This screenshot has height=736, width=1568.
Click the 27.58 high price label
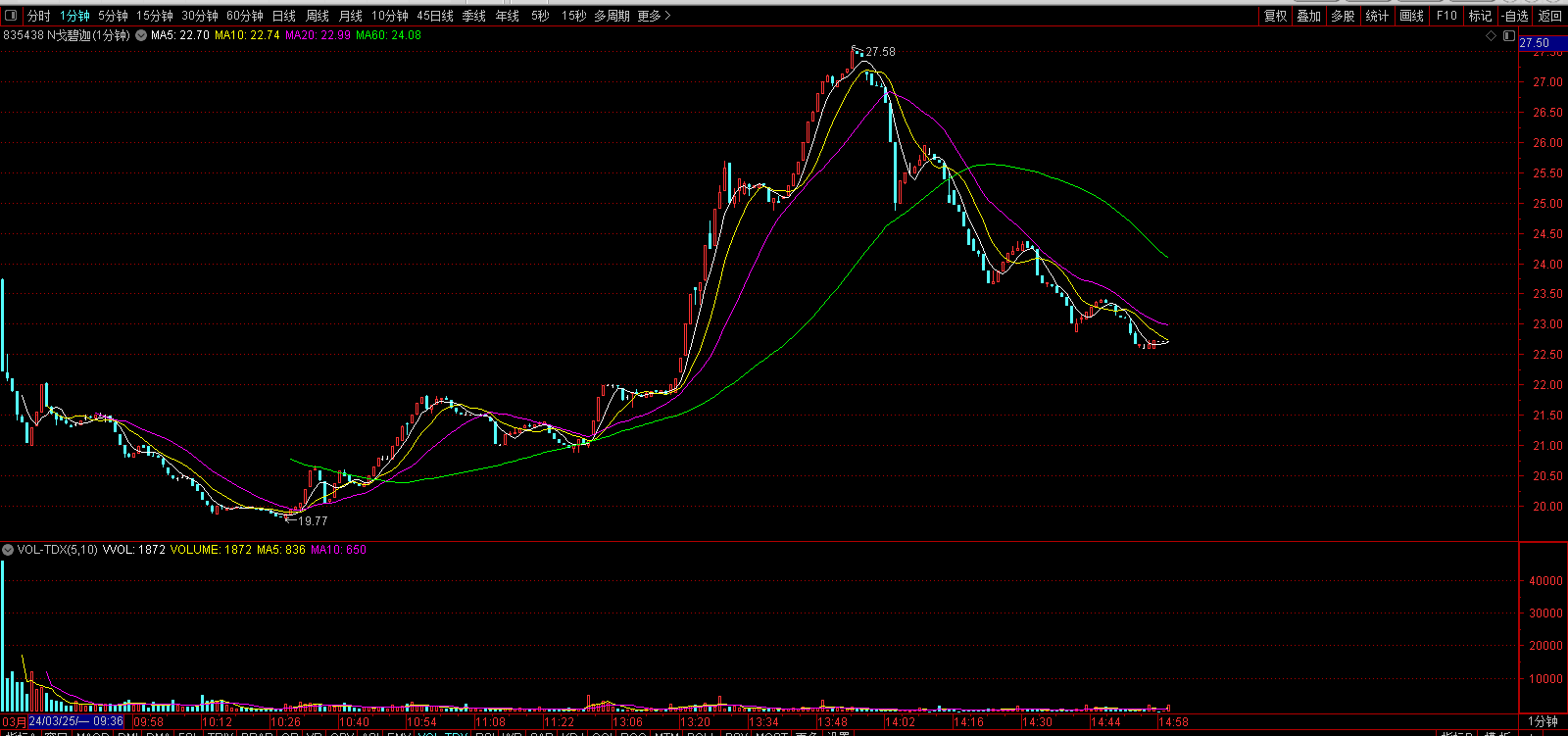click(880, 52)
